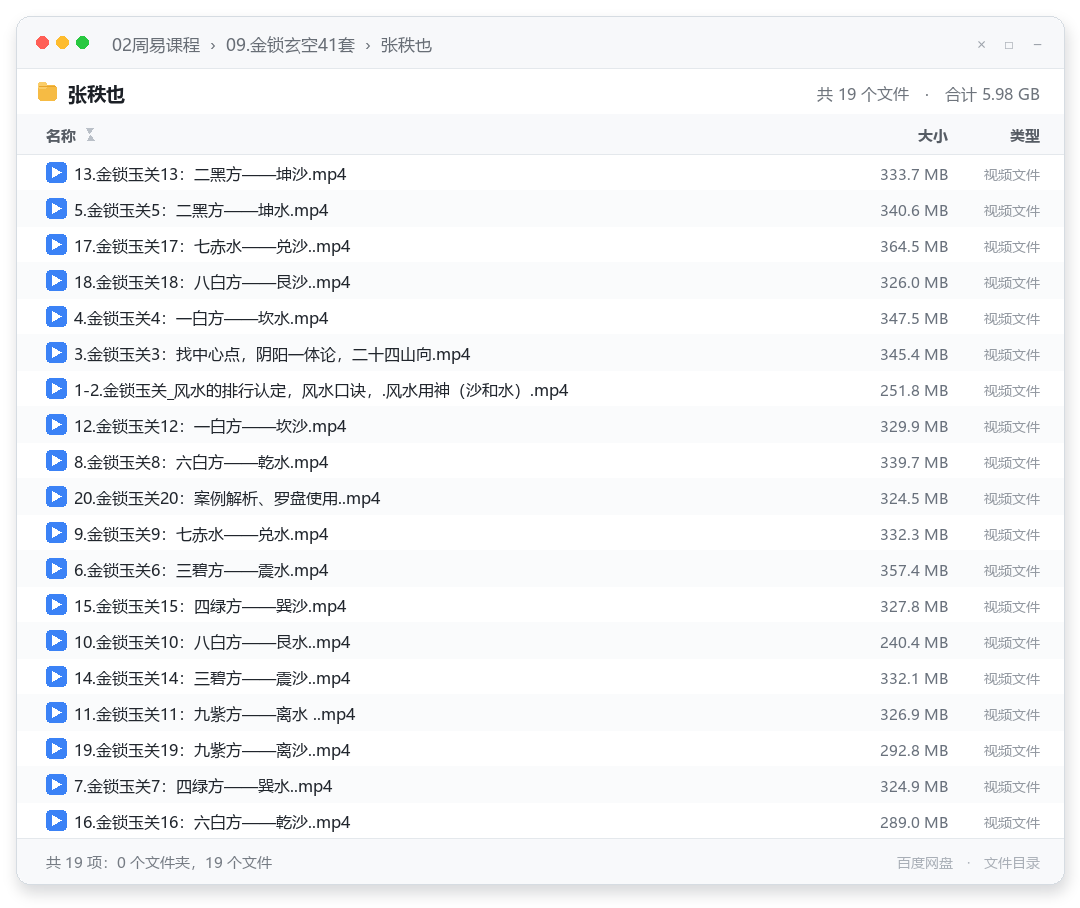Select file name 20.金锁玉关20：案例解析、罗盘使用..mp4
The image size is (1080, 908).
point(227,498)
